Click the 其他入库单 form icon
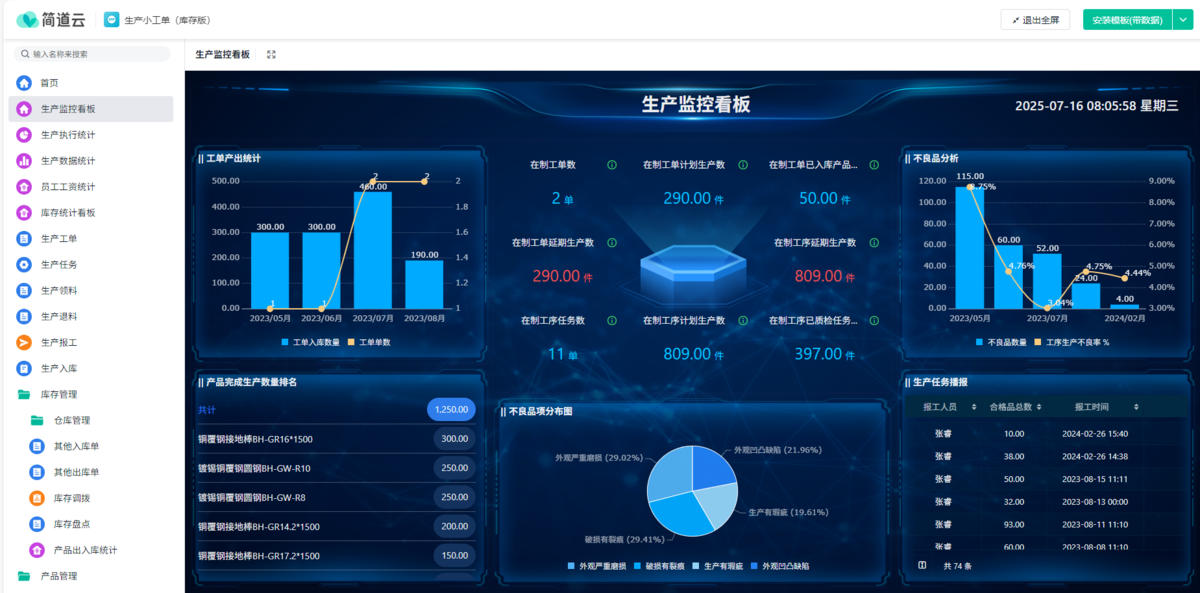The image size is (1200, 593). click(37, 446)
